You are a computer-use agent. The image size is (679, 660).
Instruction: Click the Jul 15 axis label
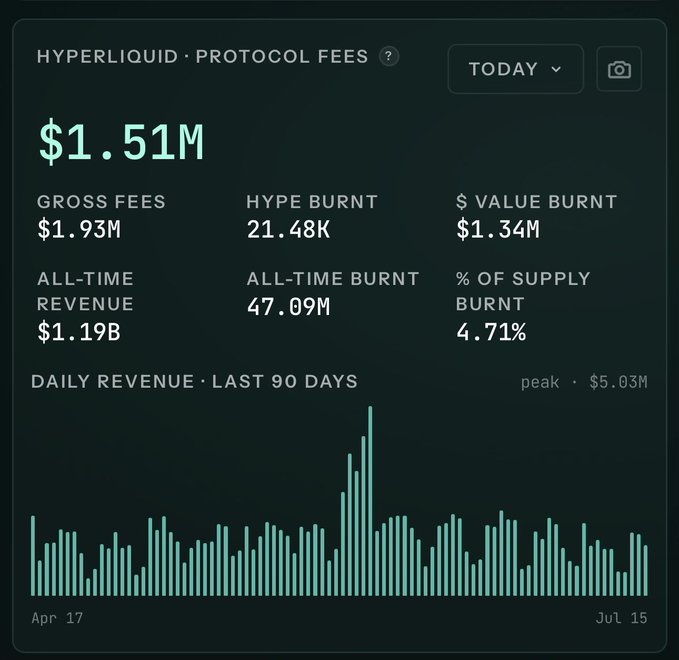[x=621, y=618]
